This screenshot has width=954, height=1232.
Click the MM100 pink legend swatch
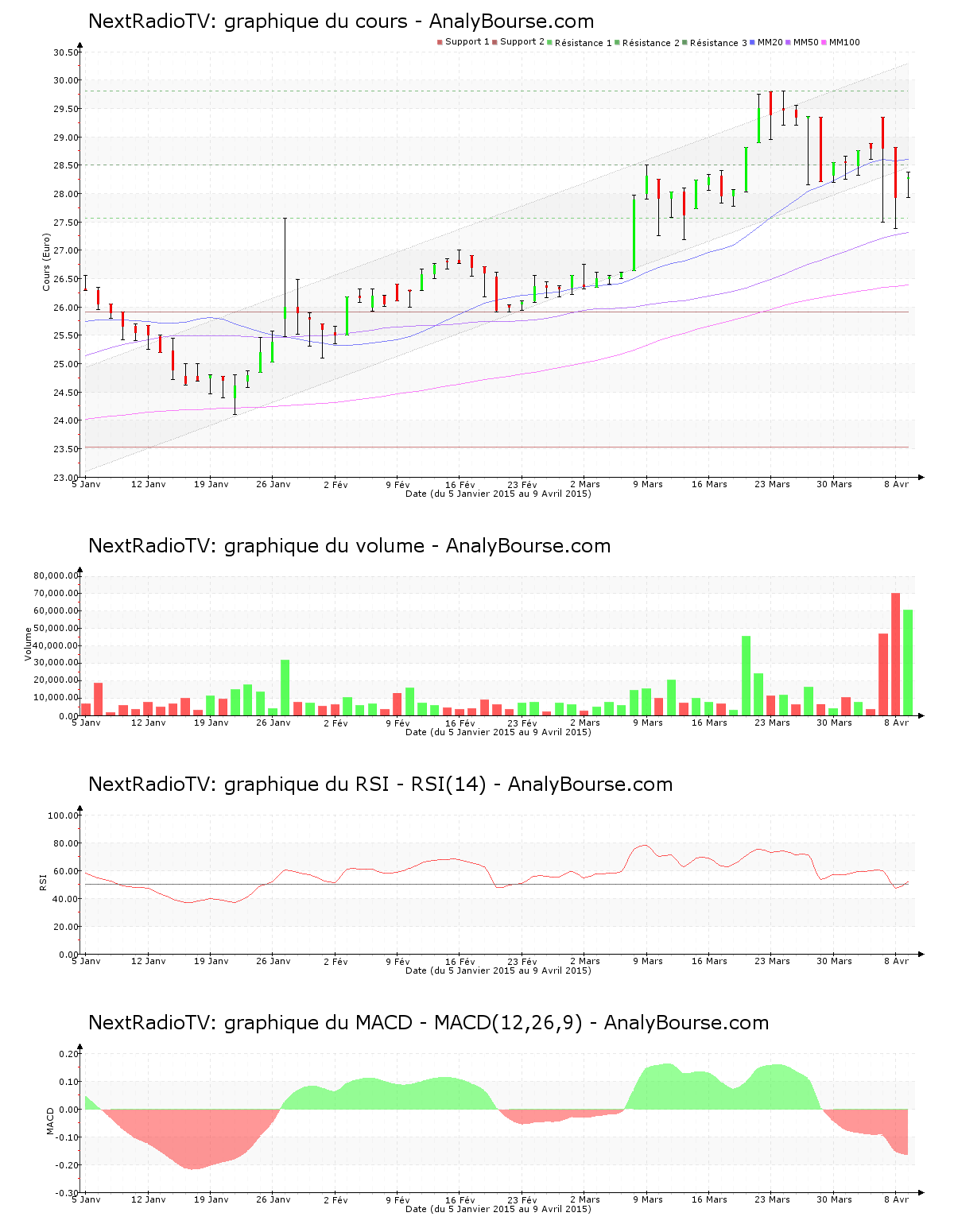[x=824, y=42]
